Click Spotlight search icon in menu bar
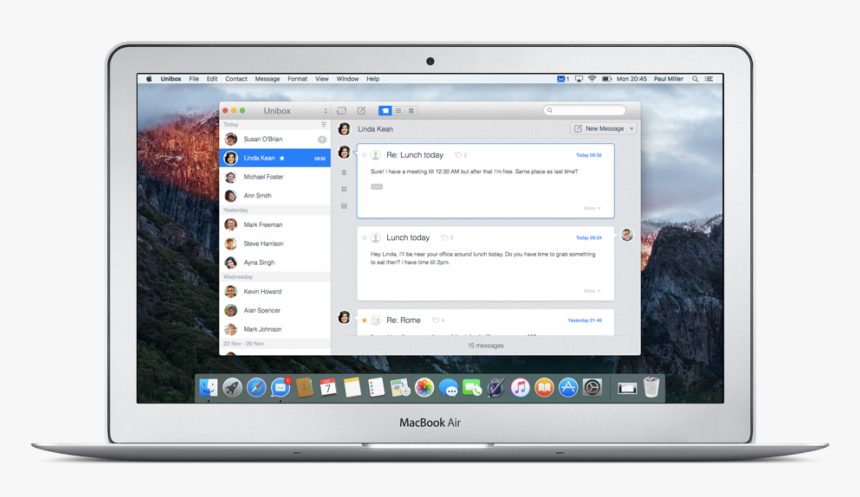 [x=695, y=79]
